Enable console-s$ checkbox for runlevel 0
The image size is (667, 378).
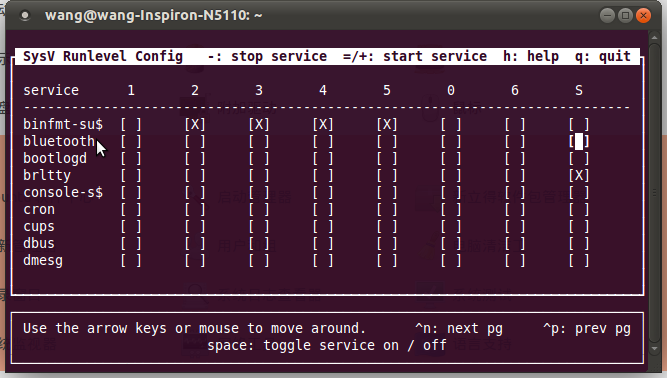click(x=451, y=192)
